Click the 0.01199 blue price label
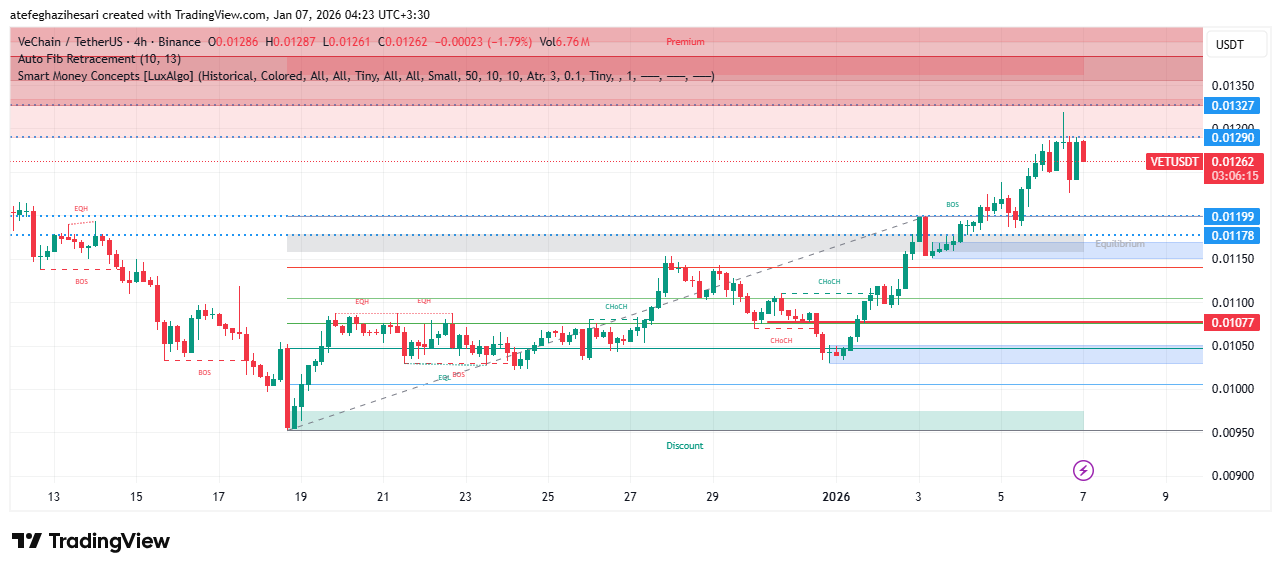Screen dimensions: 1281x571 [x=1233, y=217]
